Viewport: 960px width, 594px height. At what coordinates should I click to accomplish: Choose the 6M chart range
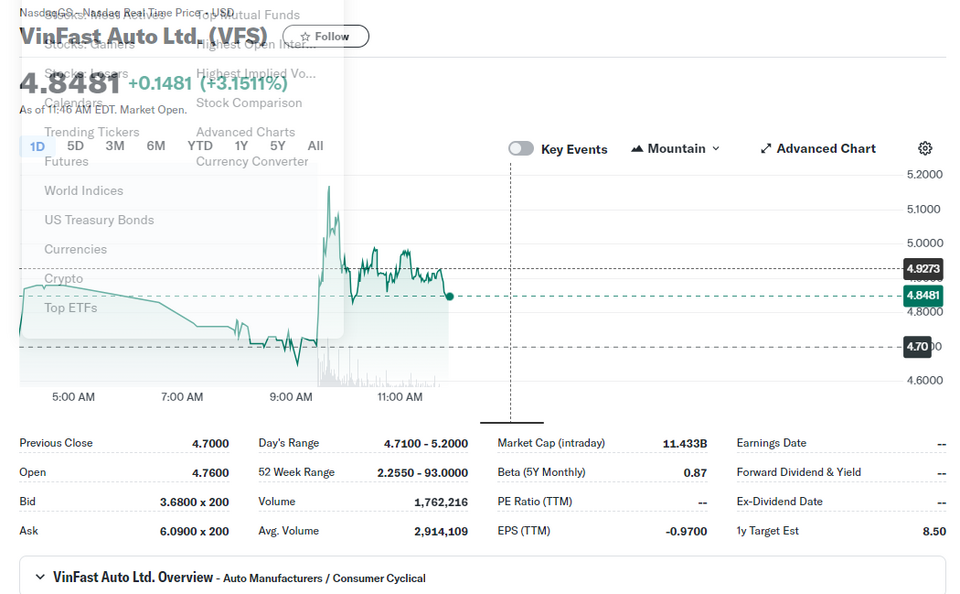pyautogui.click(x=156, y=146)
